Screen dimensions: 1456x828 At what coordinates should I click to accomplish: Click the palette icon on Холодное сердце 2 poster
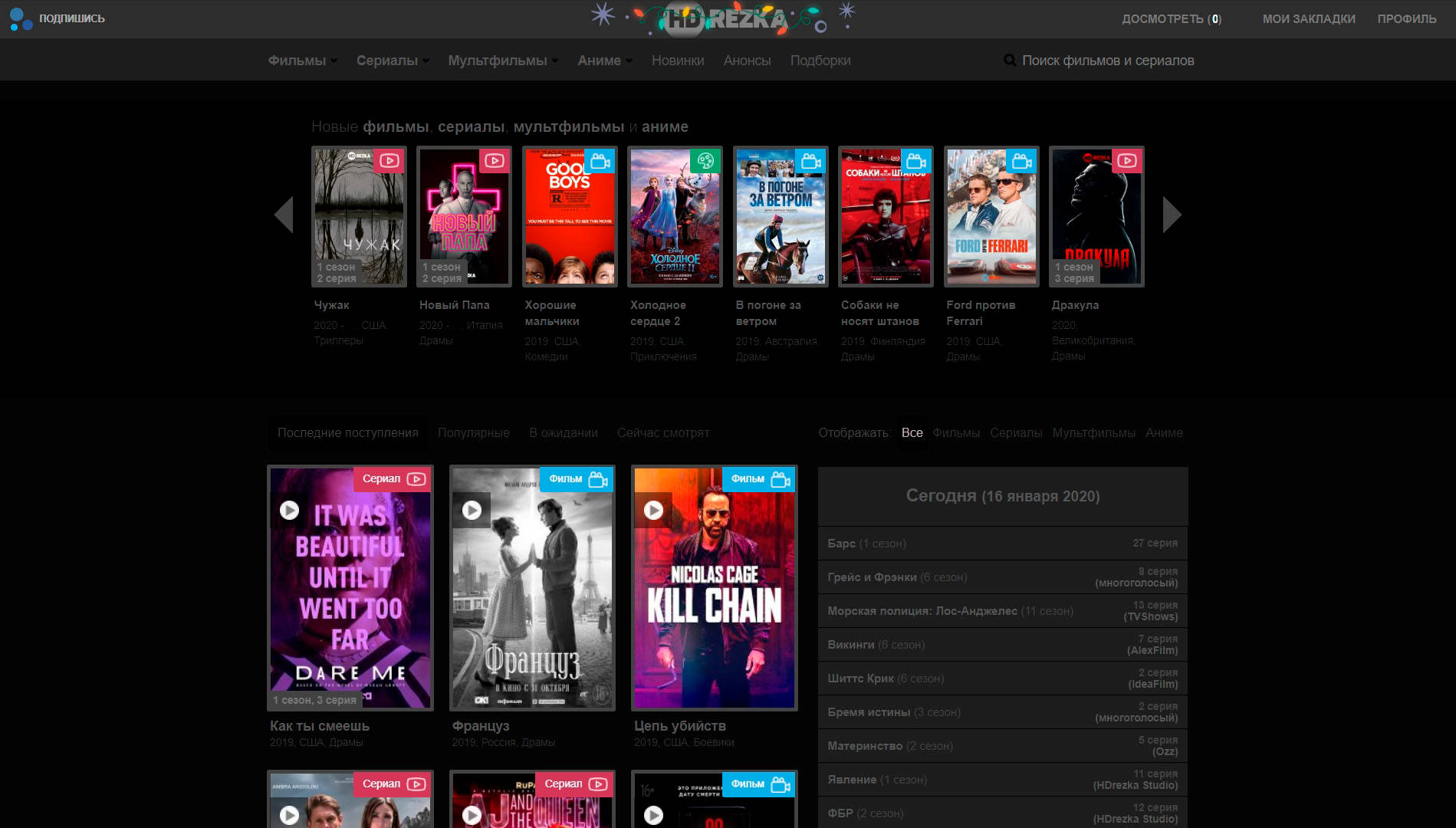point(707,160)
